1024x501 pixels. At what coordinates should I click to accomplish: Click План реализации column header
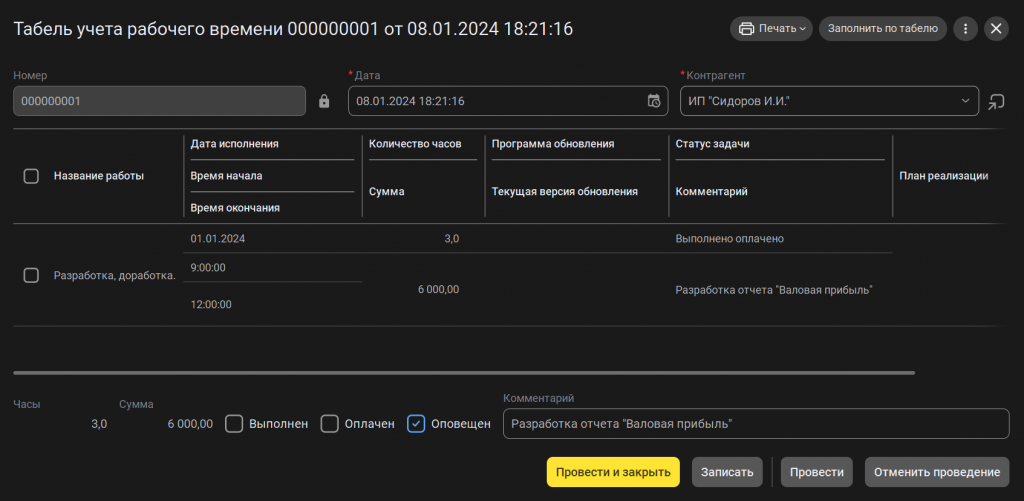coord(943,176)
